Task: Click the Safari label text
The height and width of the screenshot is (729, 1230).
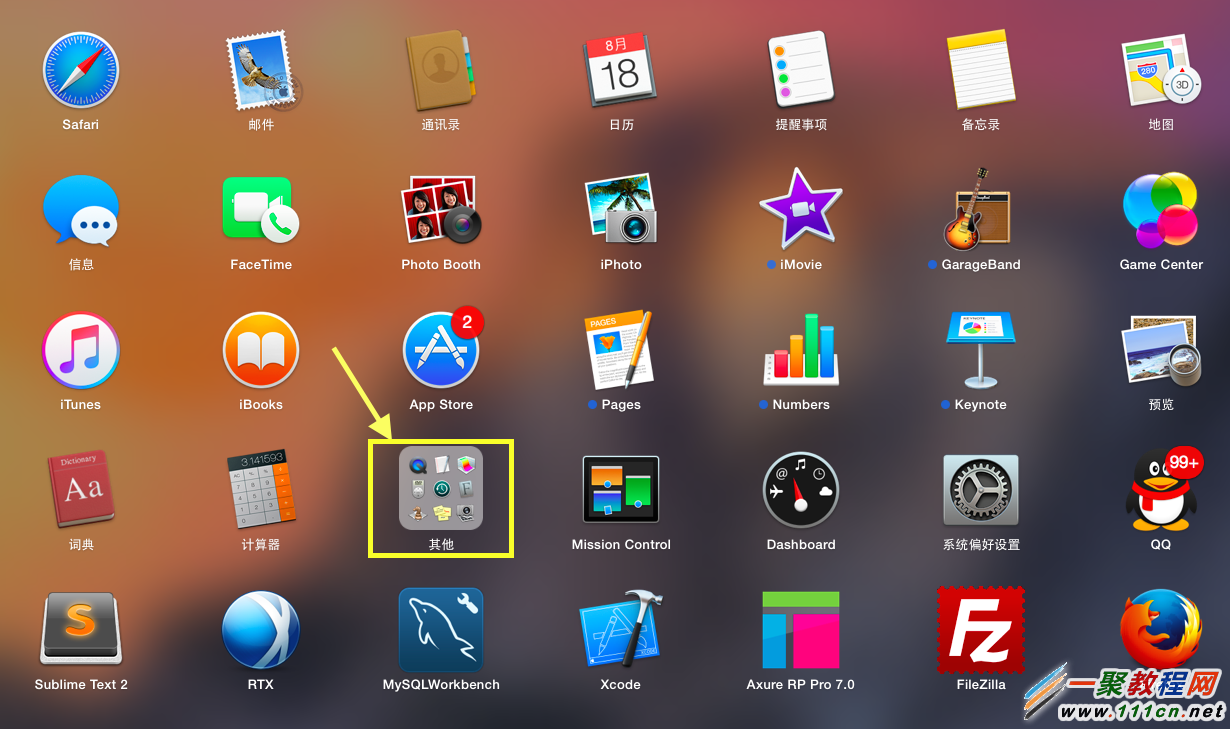Action: click(x=80, y=125)
